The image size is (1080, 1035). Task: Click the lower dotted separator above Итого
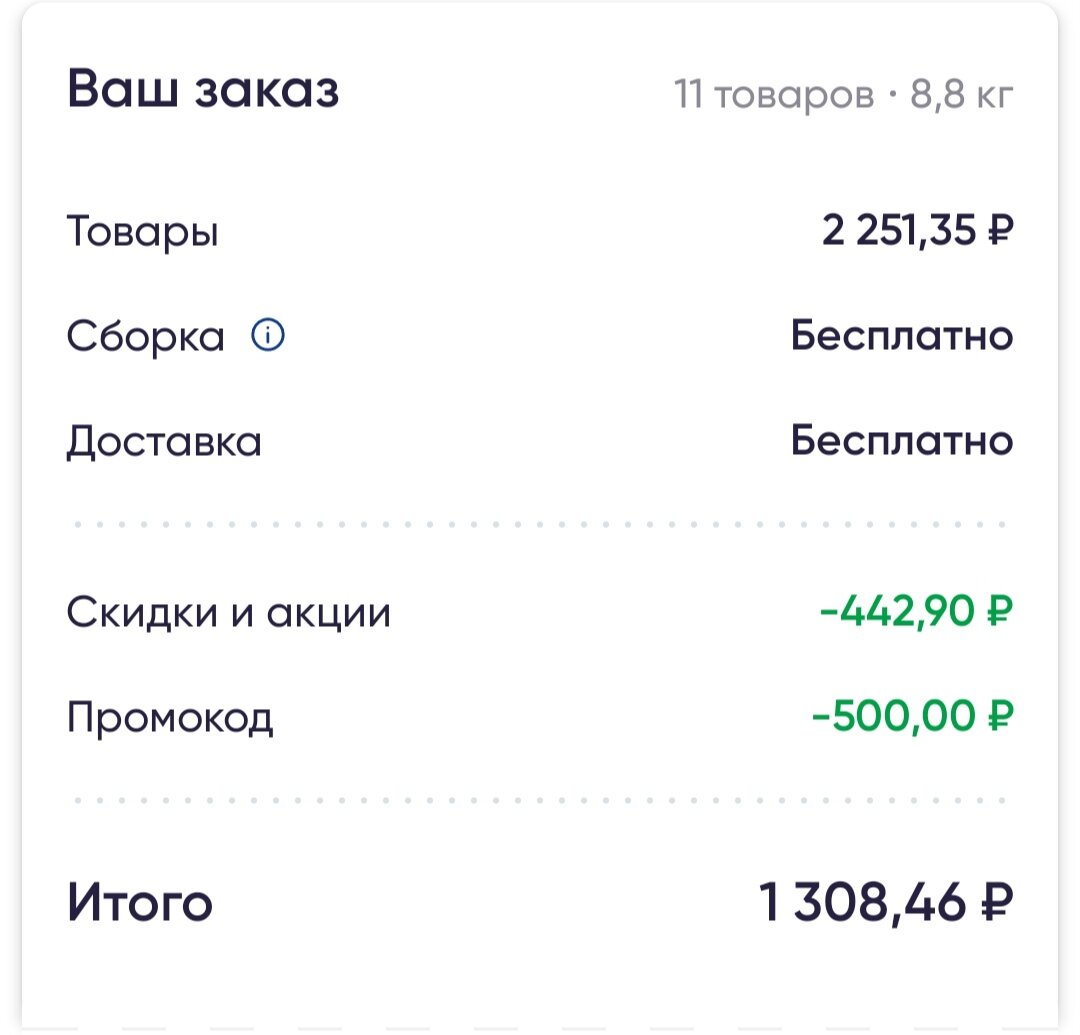tap(540, 799)
